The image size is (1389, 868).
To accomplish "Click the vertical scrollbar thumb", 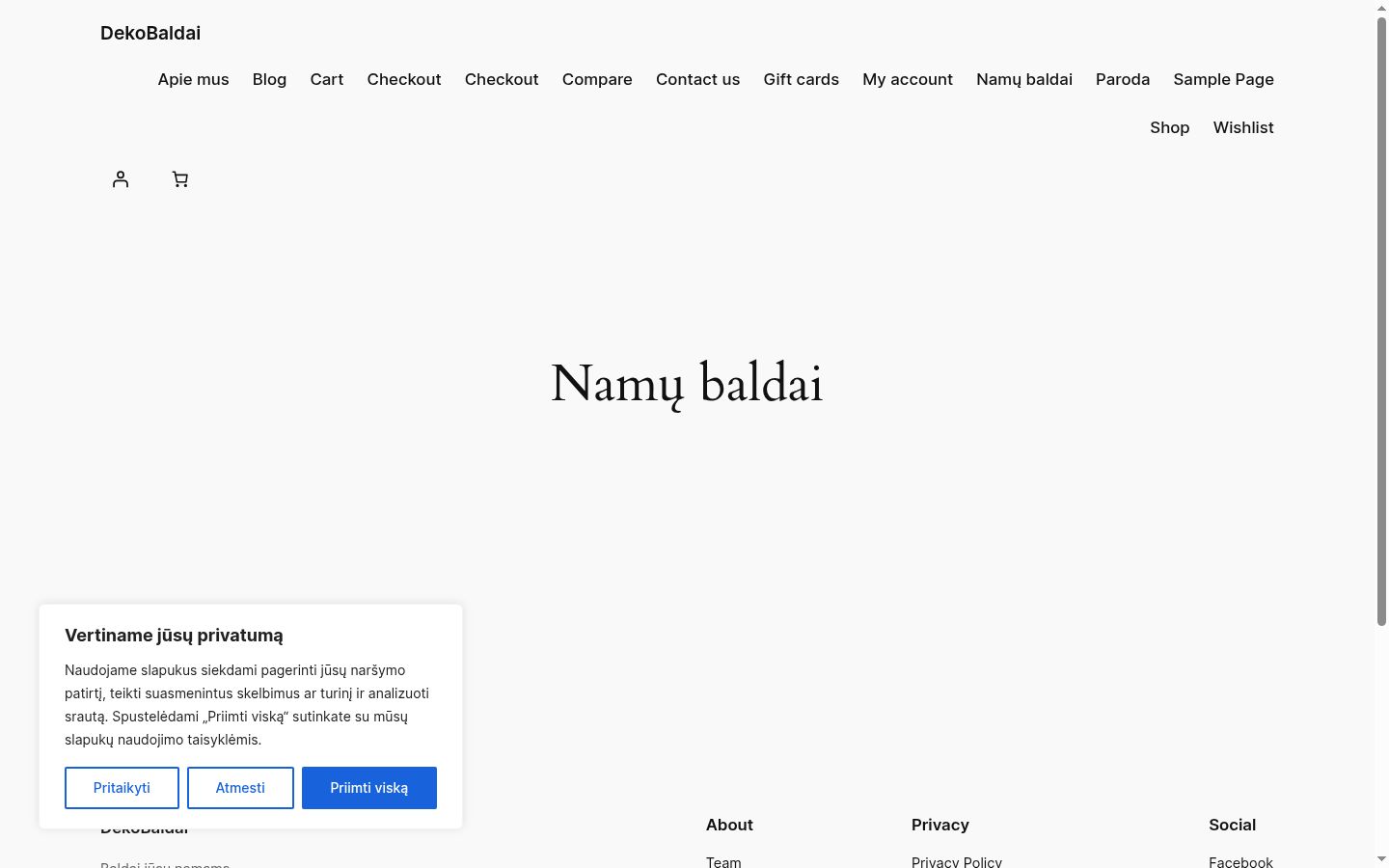I will coord(1381,321).
